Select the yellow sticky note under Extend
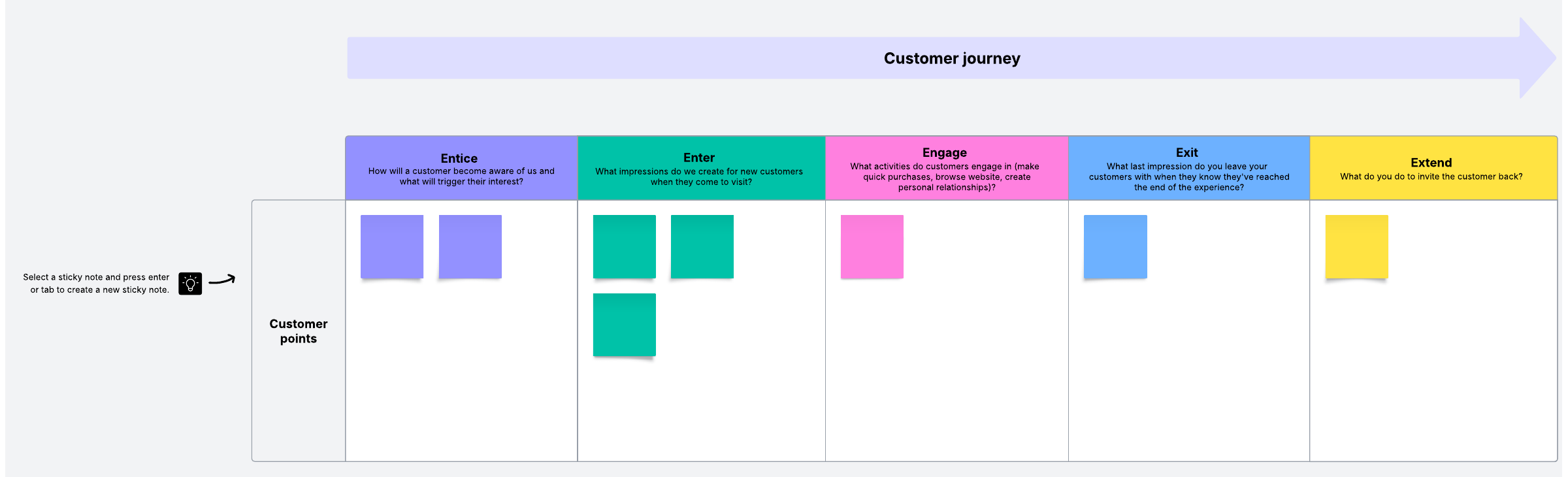Image resolution: width=1568 pixels, height=477 pixels. point(1356,246)
